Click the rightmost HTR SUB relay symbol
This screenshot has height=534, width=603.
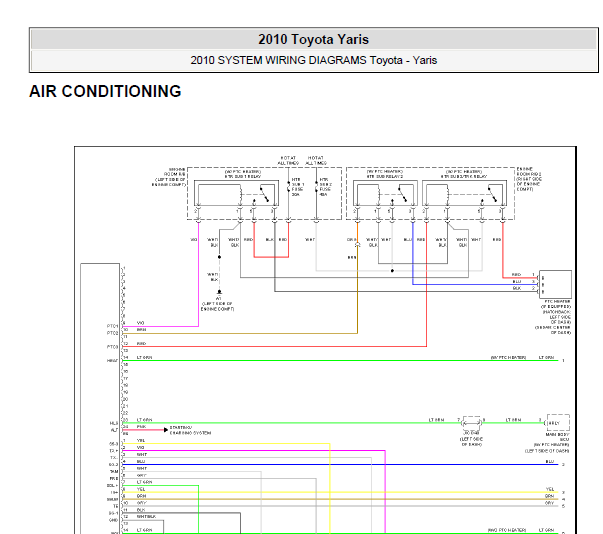465,193
